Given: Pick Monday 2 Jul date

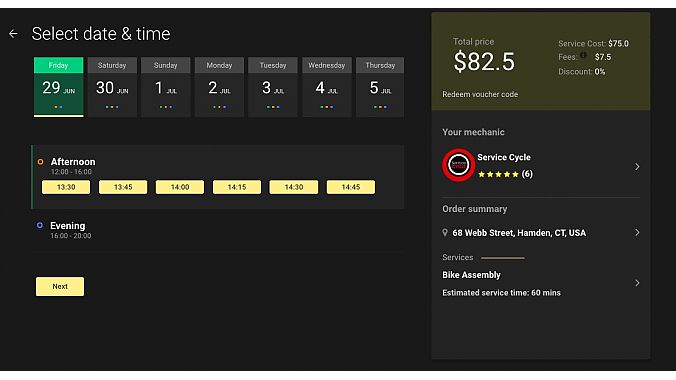Looking at the screenshot, I should click(219, 87).
